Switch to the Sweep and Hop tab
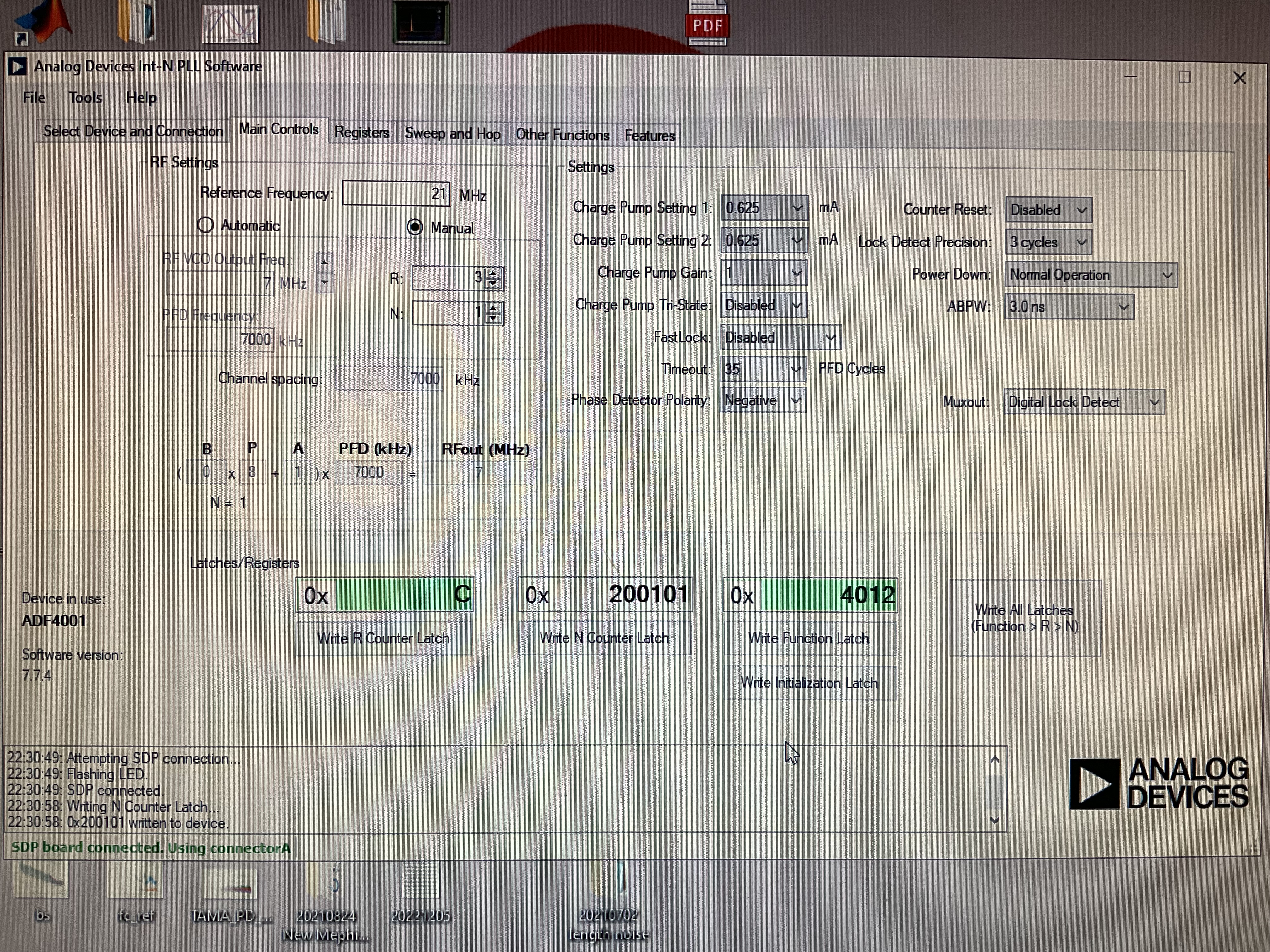1270x952 pixels. (452, 134)
